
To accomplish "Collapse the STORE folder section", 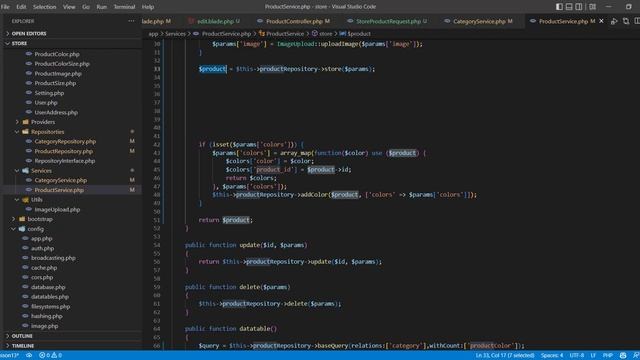I will coord(19,43).
